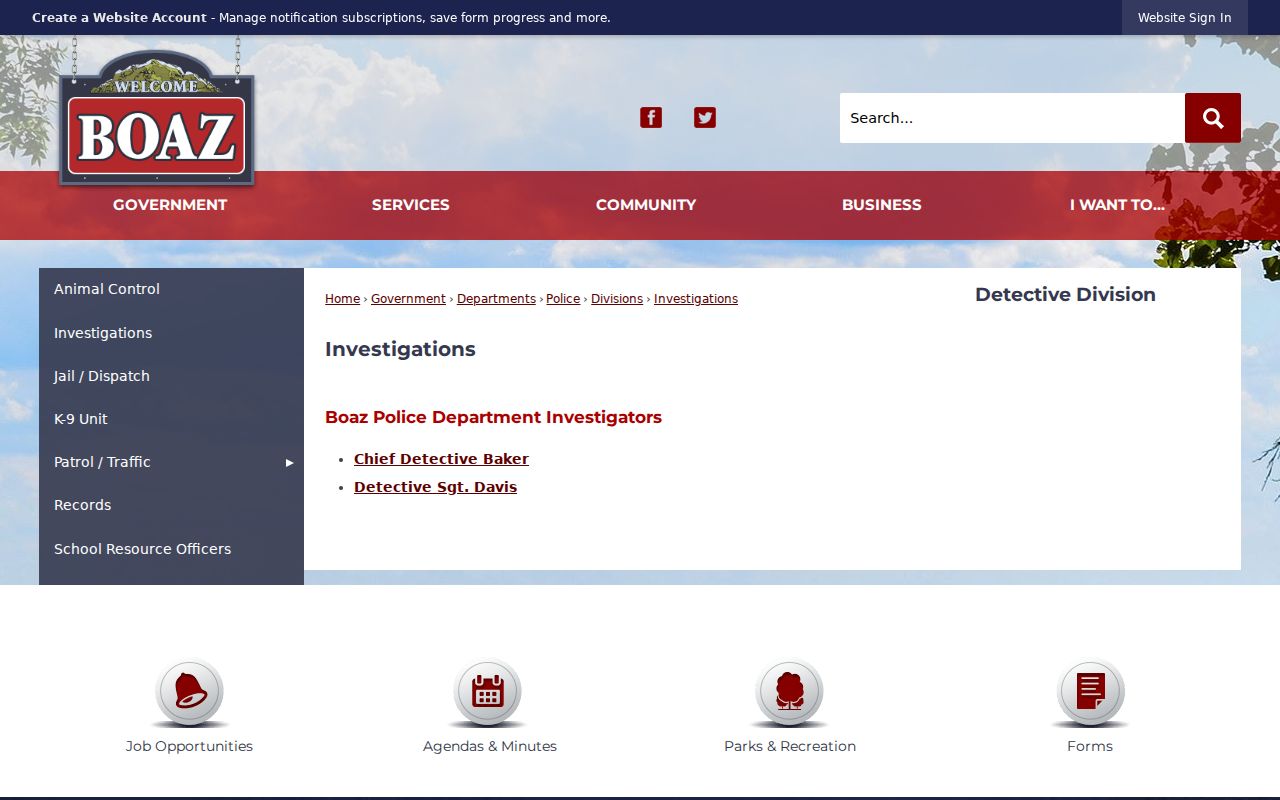
Task: Follow the Divisions breadcrumb link
Action: tap(617, 299)
